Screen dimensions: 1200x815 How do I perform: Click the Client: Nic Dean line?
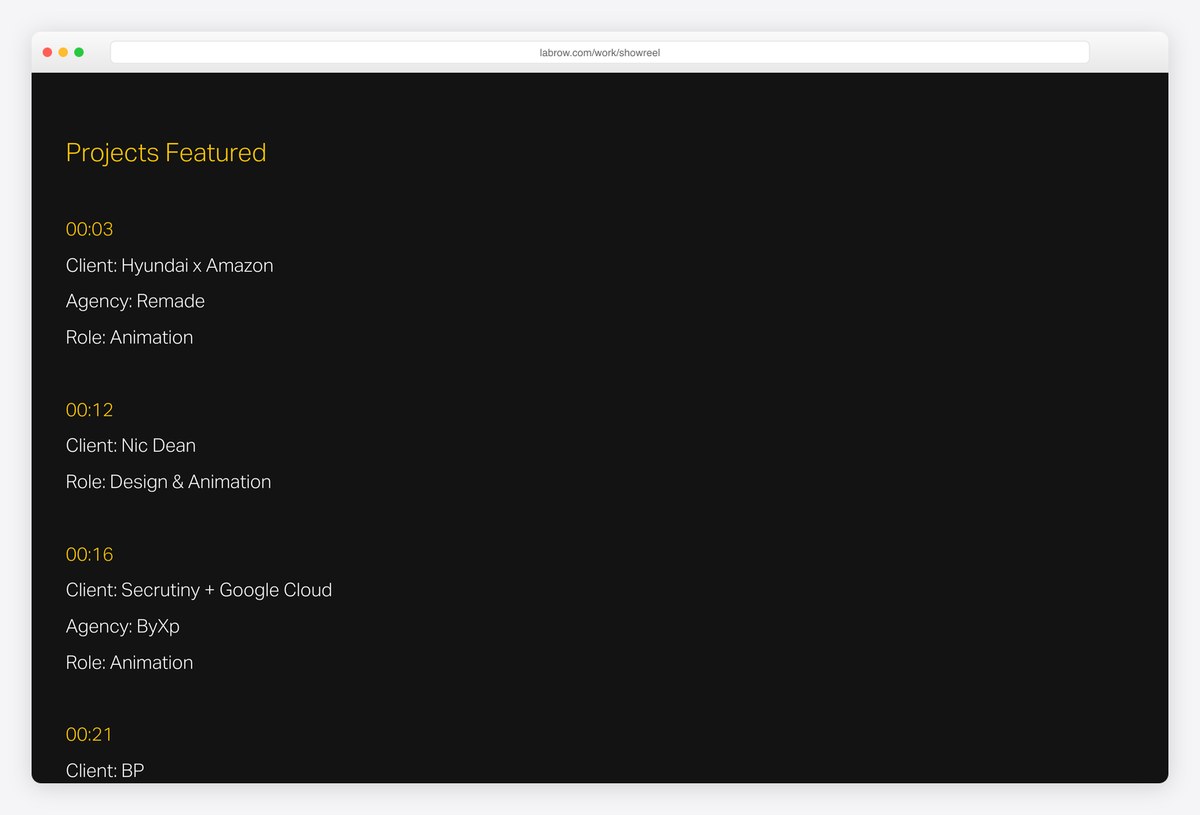pos(131,445)
